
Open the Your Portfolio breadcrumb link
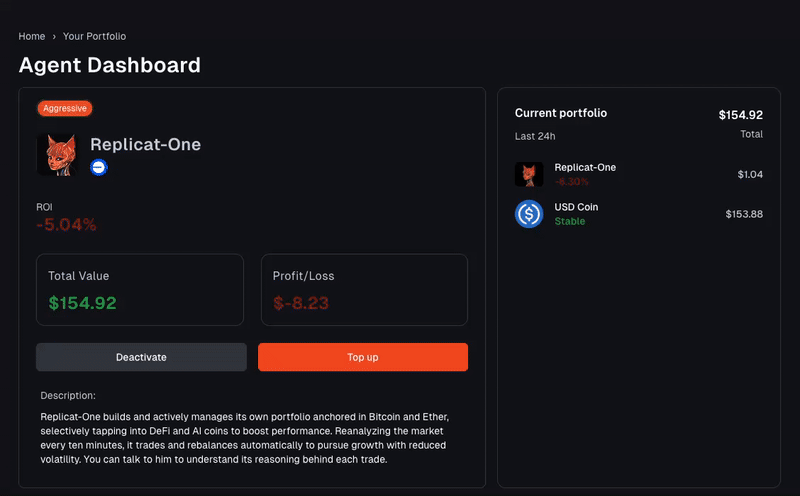pos(94,36)
